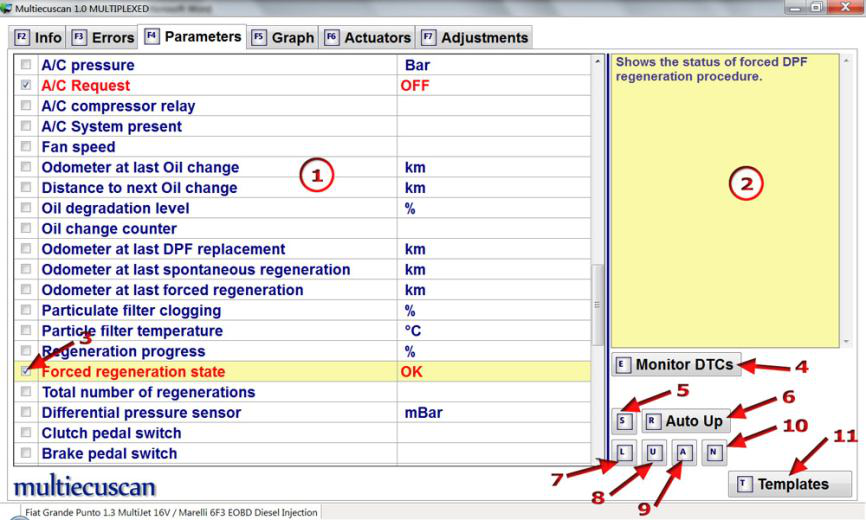This screenshot has height=520, width=866.
Task: Uncheck Forced regeneration state checkbox
Action: 26,372
